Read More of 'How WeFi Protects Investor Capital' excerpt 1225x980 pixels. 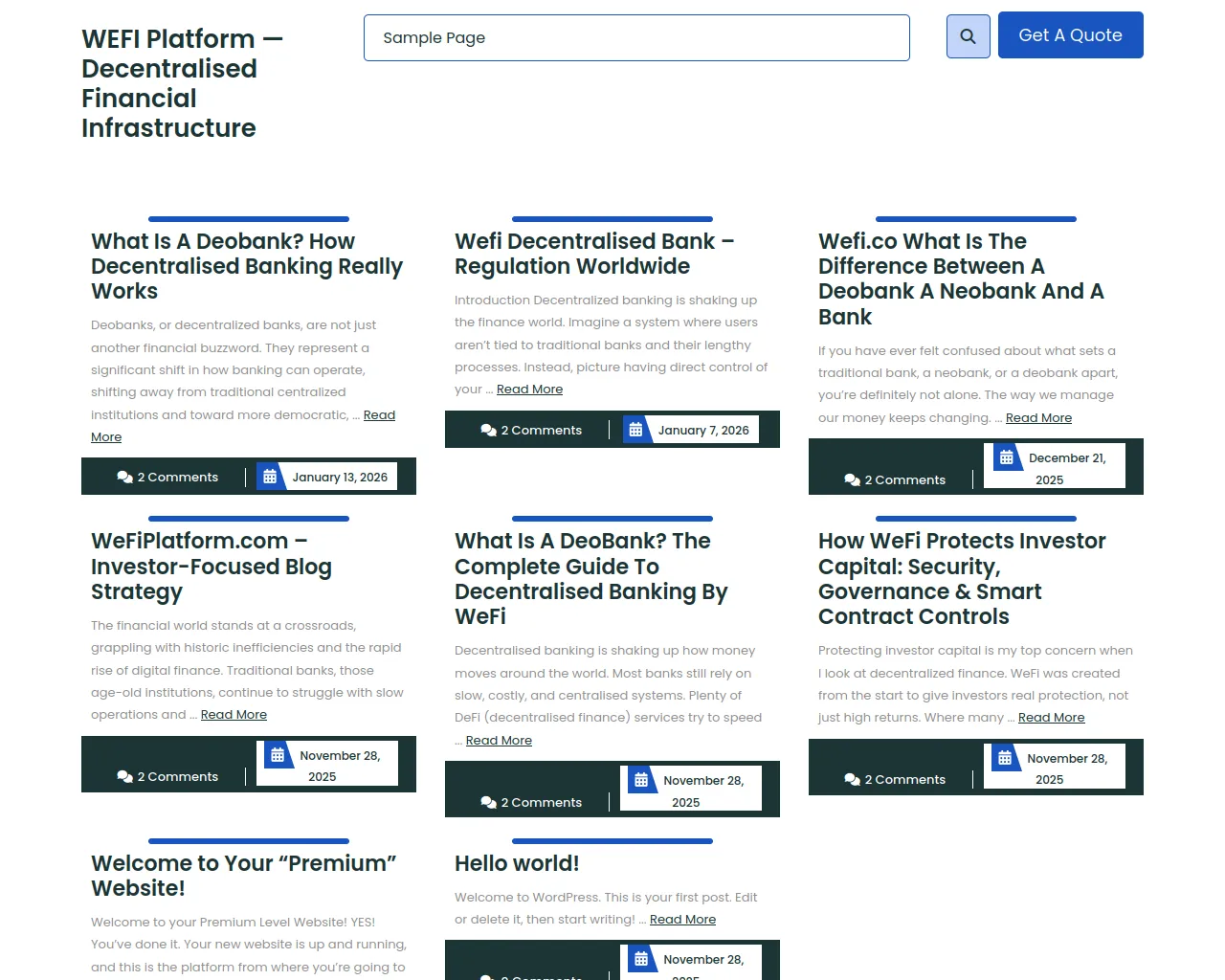pyautogui.click(x=1051, y=718)
